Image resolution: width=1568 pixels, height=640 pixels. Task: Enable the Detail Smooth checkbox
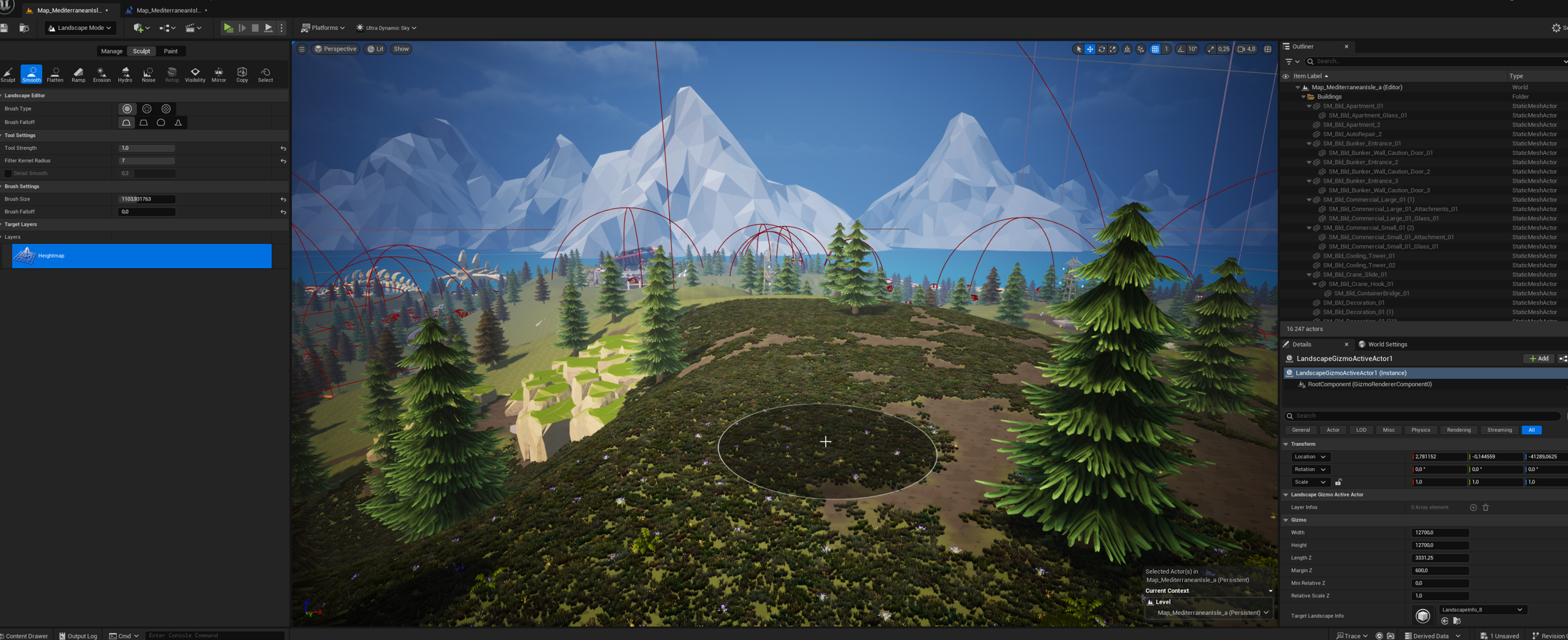pos(8,173)
